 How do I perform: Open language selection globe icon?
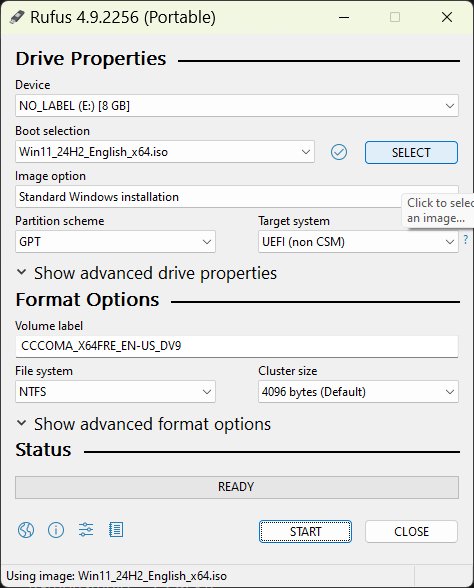[x=26, y=530]
